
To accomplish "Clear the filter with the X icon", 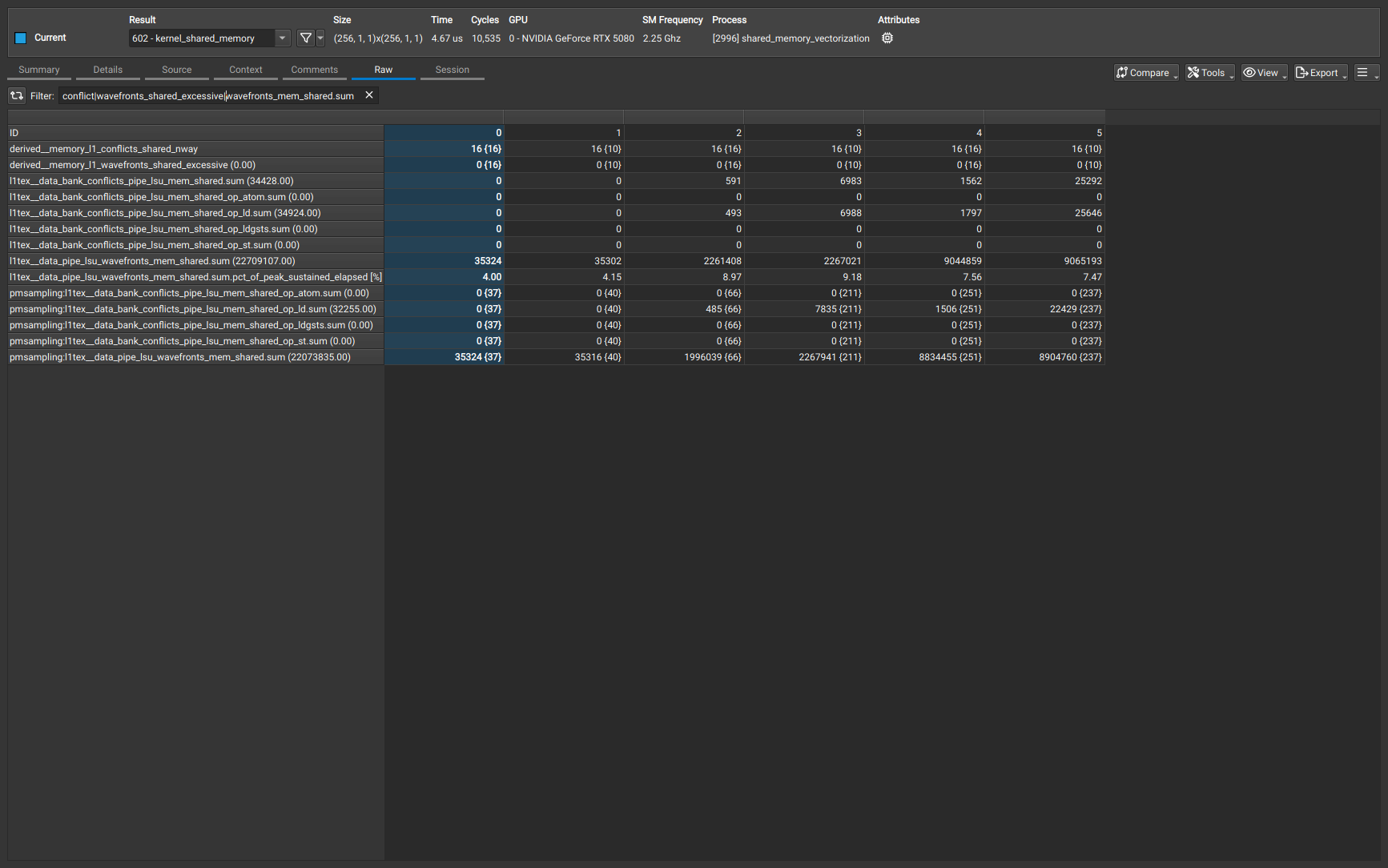I will (368, 94).
